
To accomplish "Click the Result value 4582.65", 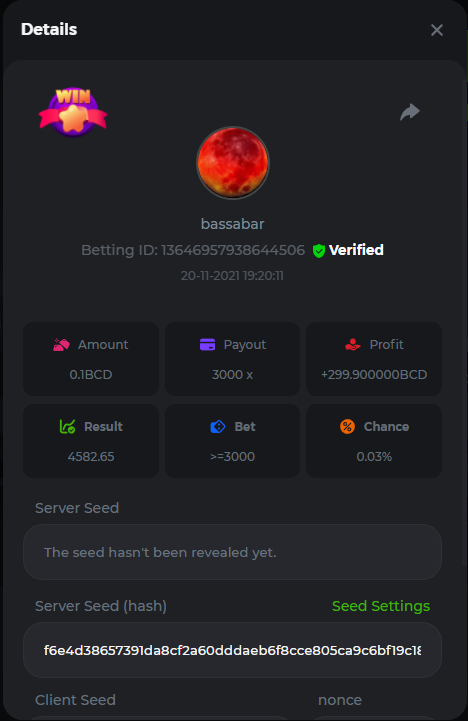I will (x=91, y=457).
